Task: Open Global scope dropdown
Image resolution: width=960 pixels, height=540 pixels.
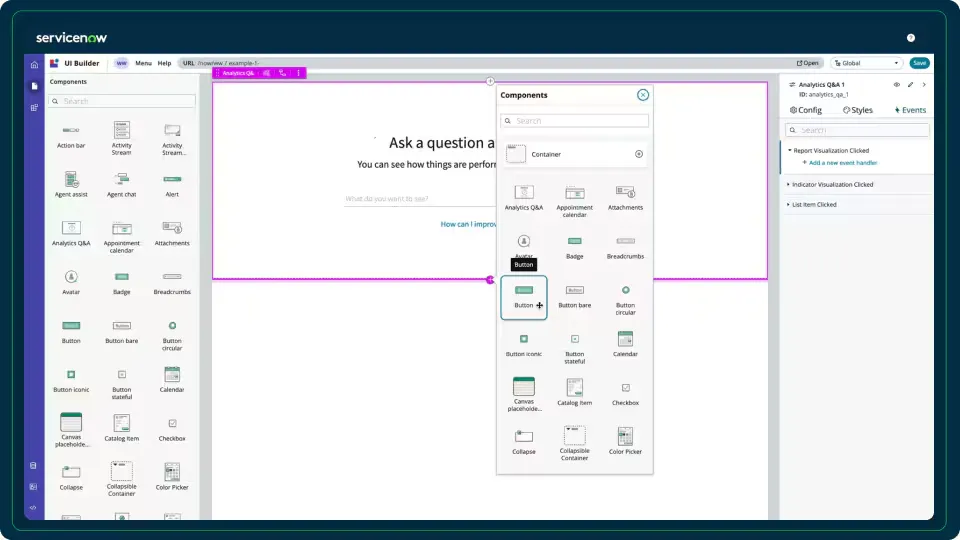Action: tap(866, 63)
